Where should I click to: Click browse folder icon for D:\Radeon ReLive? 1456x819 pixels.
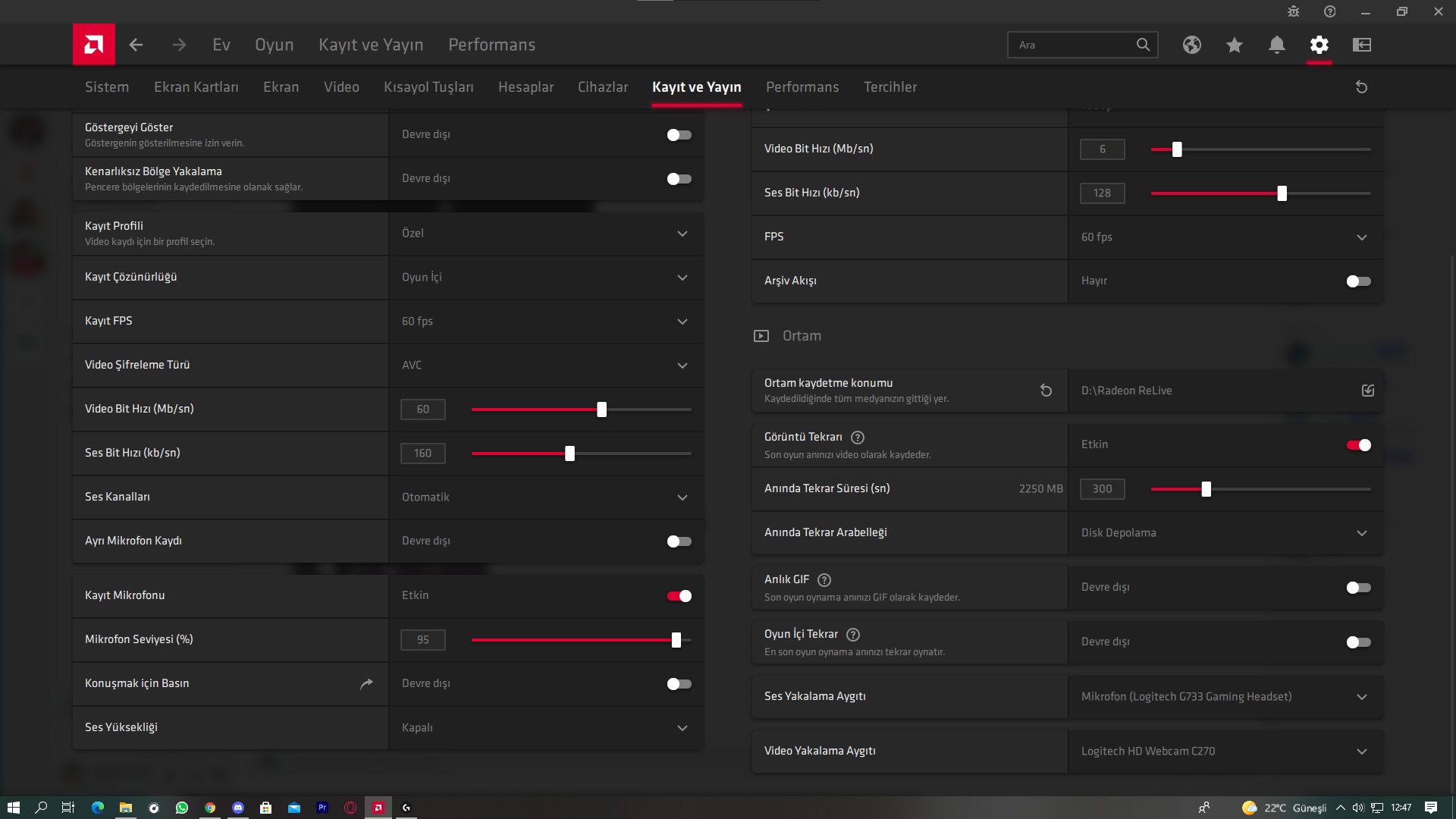point(1367,391)
